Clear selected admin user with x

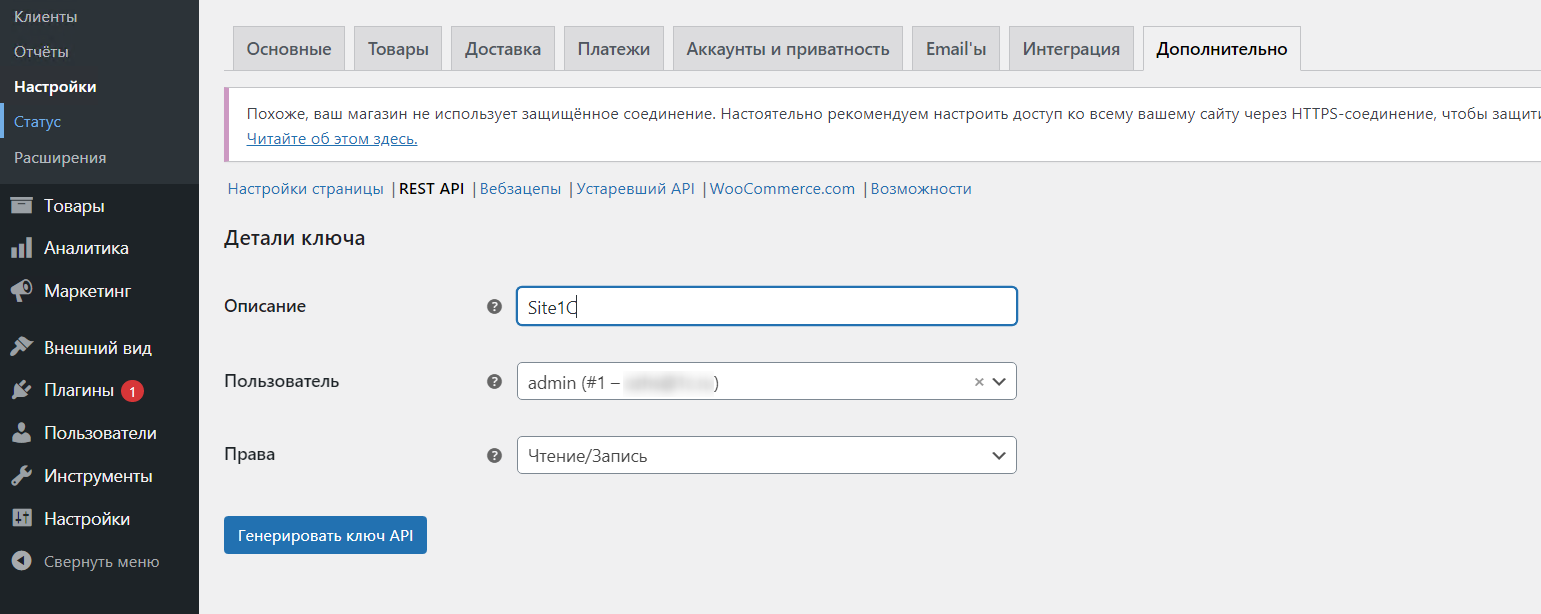pyautogui.click(x=979, y=381)
